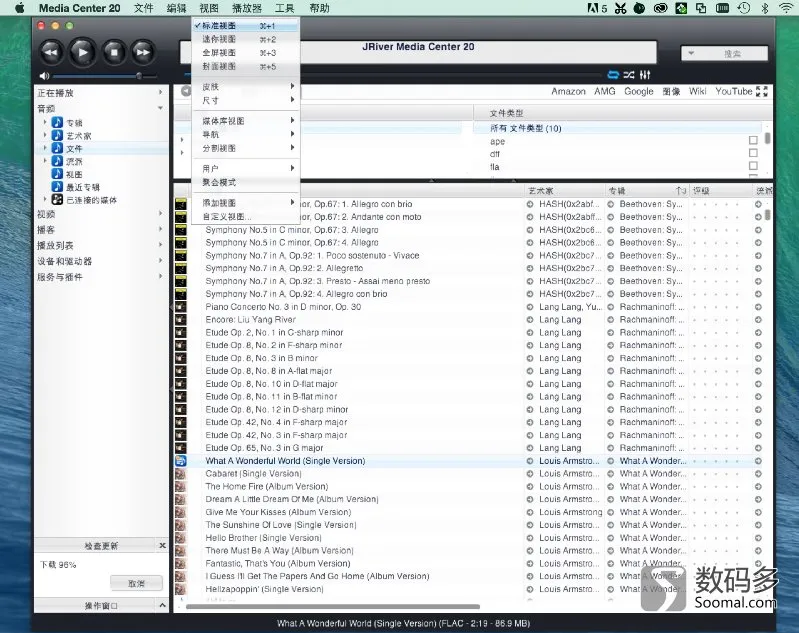Expand the 专辑 tree node arrow
Image resolution: width=799 pixels, height=633 pixels.
click(45, 122)
